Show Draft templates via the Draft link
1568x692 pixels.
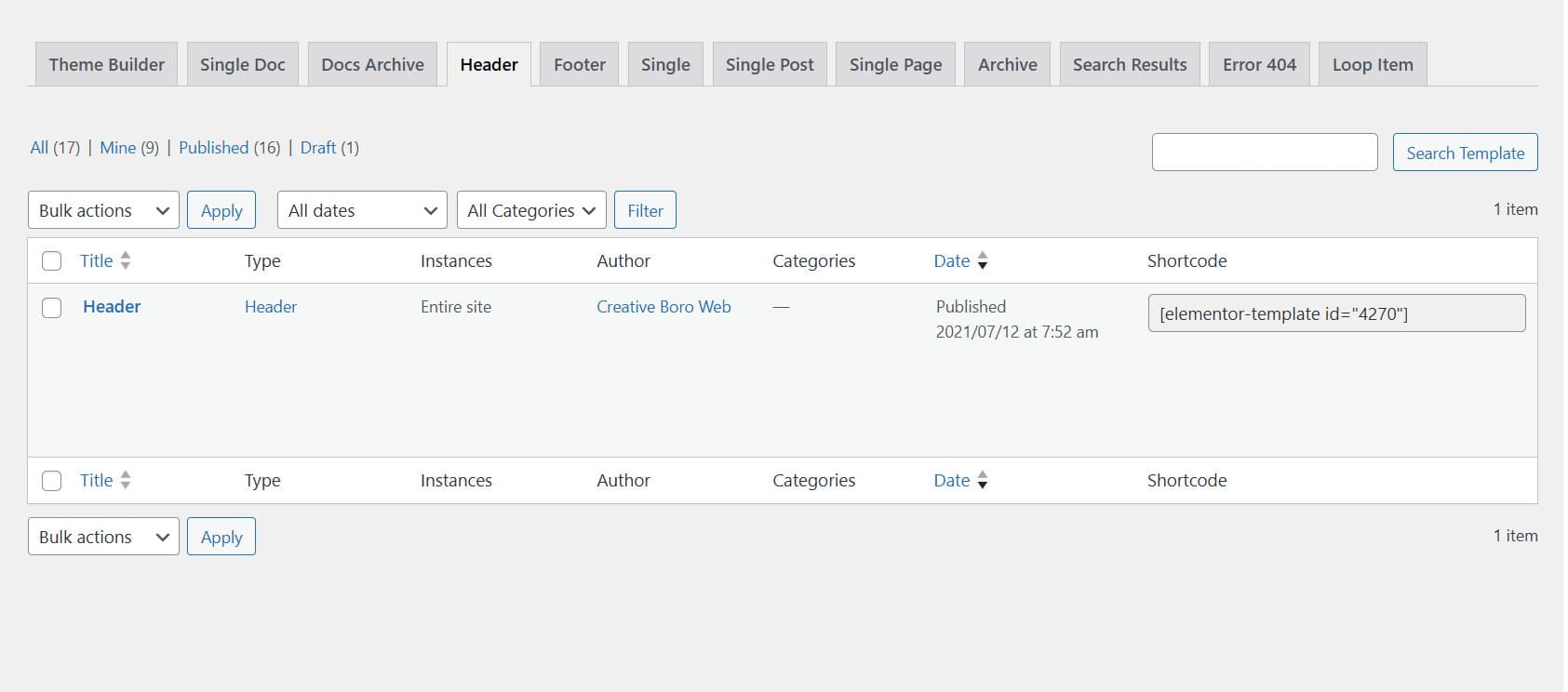point(317,148)
